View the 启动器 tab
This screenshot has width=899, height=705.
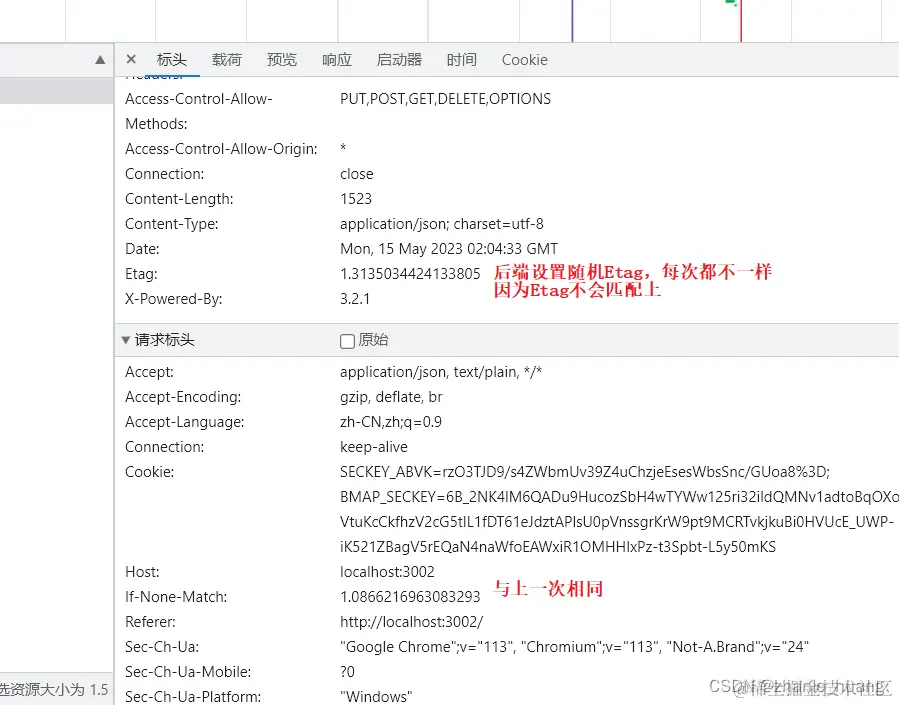click(x=398, y=60)
